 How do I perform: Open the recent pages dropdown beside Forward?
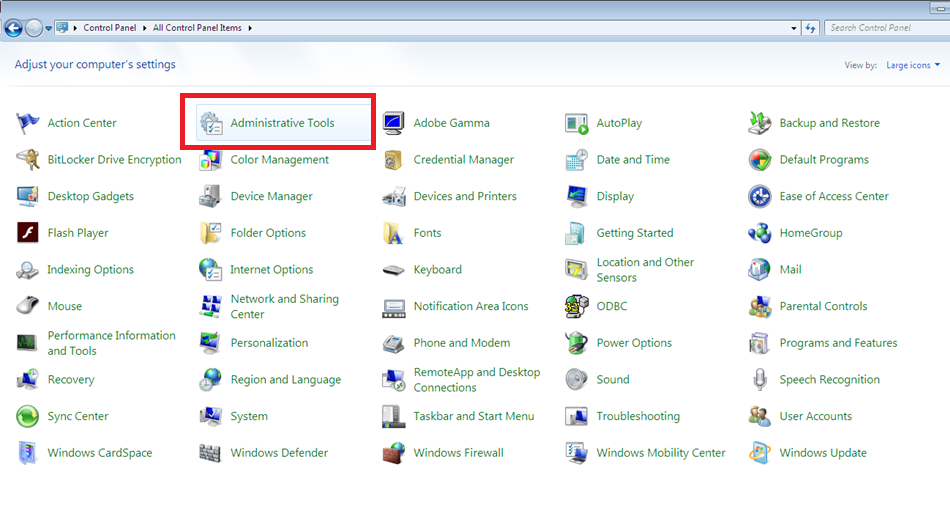(48, 28)
